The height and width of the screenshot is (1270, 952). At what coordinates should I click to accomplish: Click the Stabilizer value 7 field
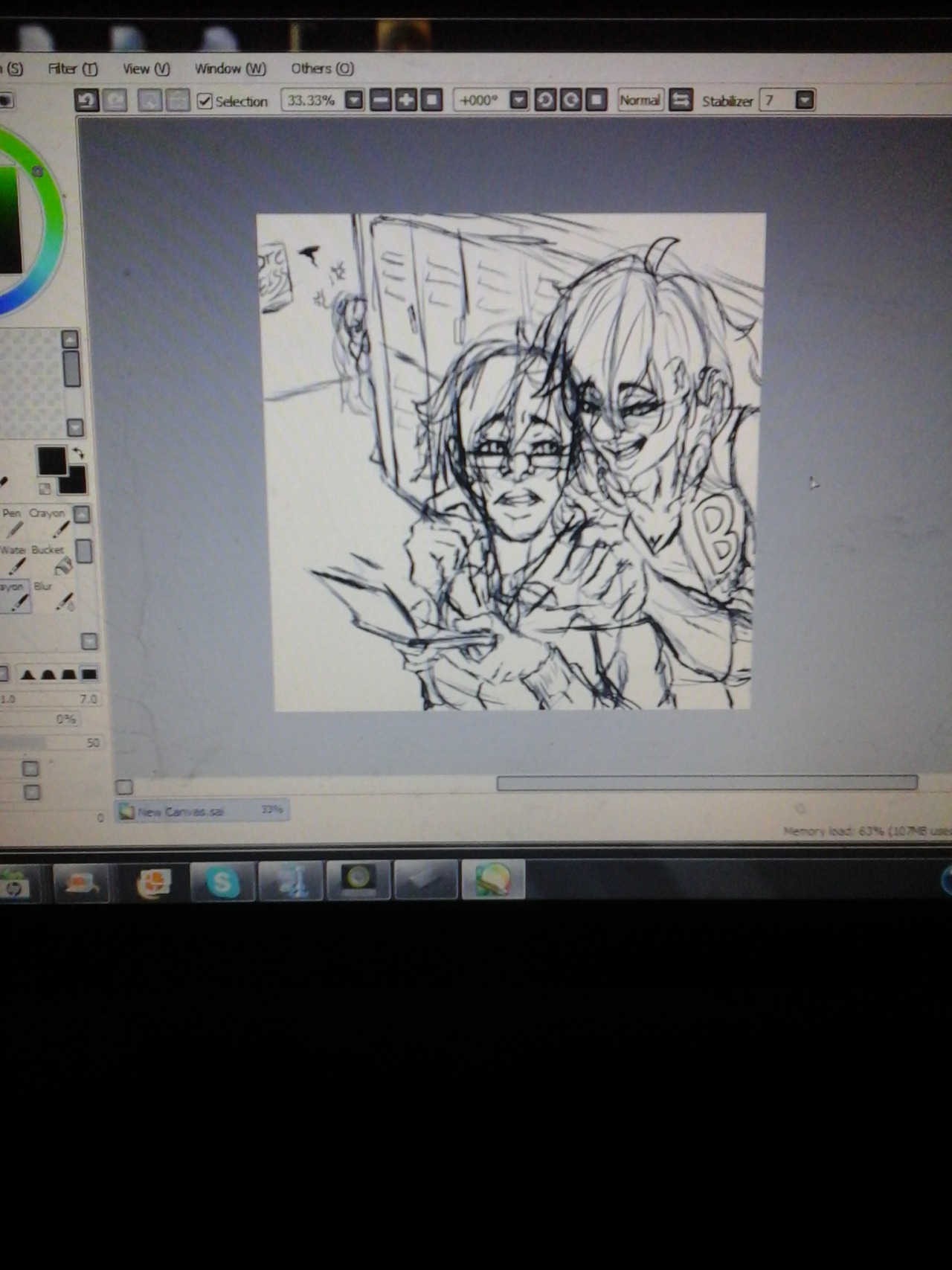[776, 100]
